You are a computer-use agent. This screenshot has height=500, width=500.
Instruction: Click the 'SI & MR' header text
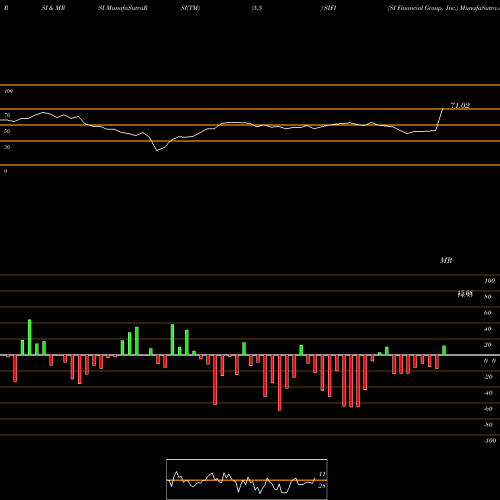pyautogui.click(x=53, y=8)
